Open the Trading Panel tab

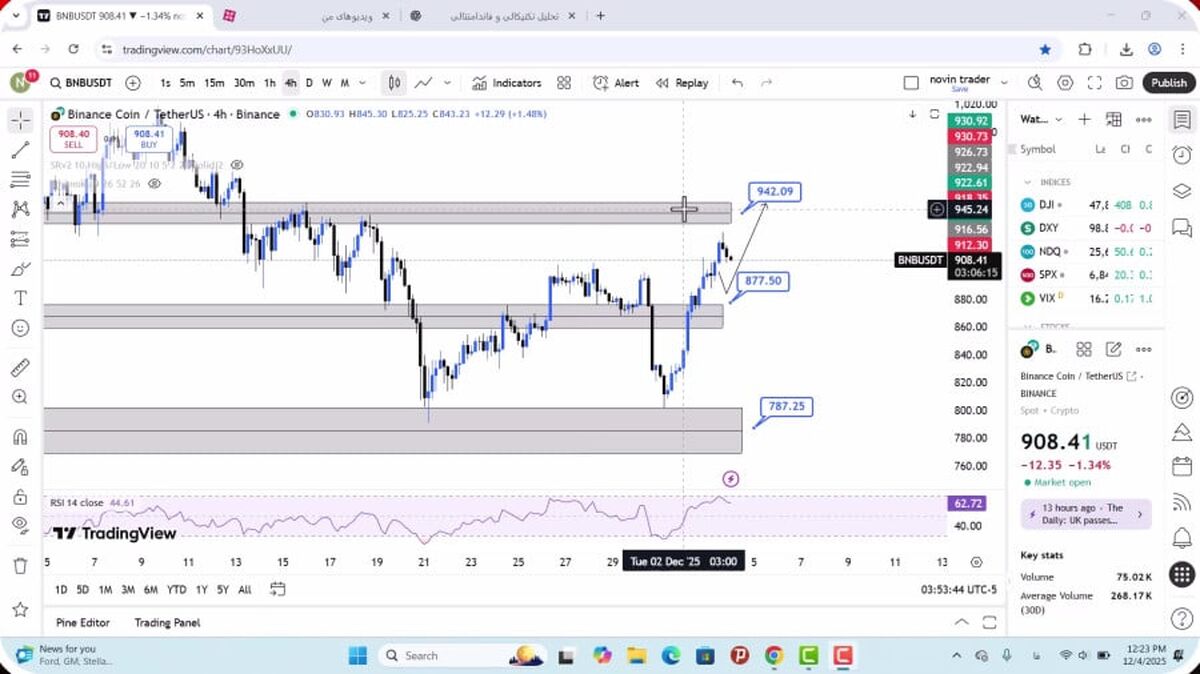[167, 622]
